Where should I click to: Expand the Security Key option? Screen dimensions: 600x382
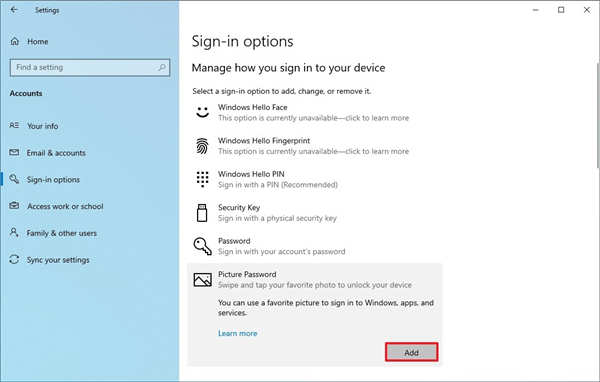pyautogui.click(x=314, y=213)
